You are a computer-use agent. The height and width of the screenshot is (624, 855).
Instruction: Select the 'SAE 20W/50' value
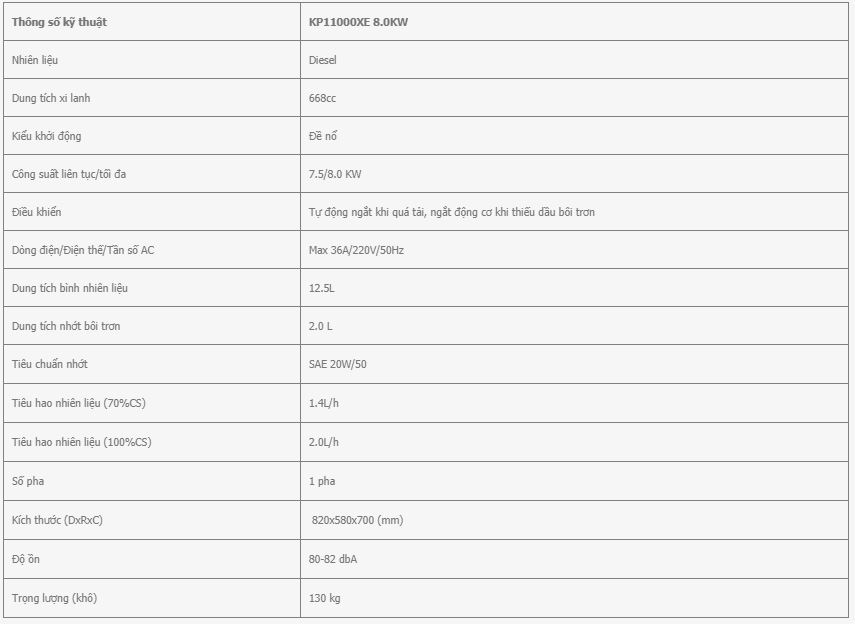click(338, 364)
